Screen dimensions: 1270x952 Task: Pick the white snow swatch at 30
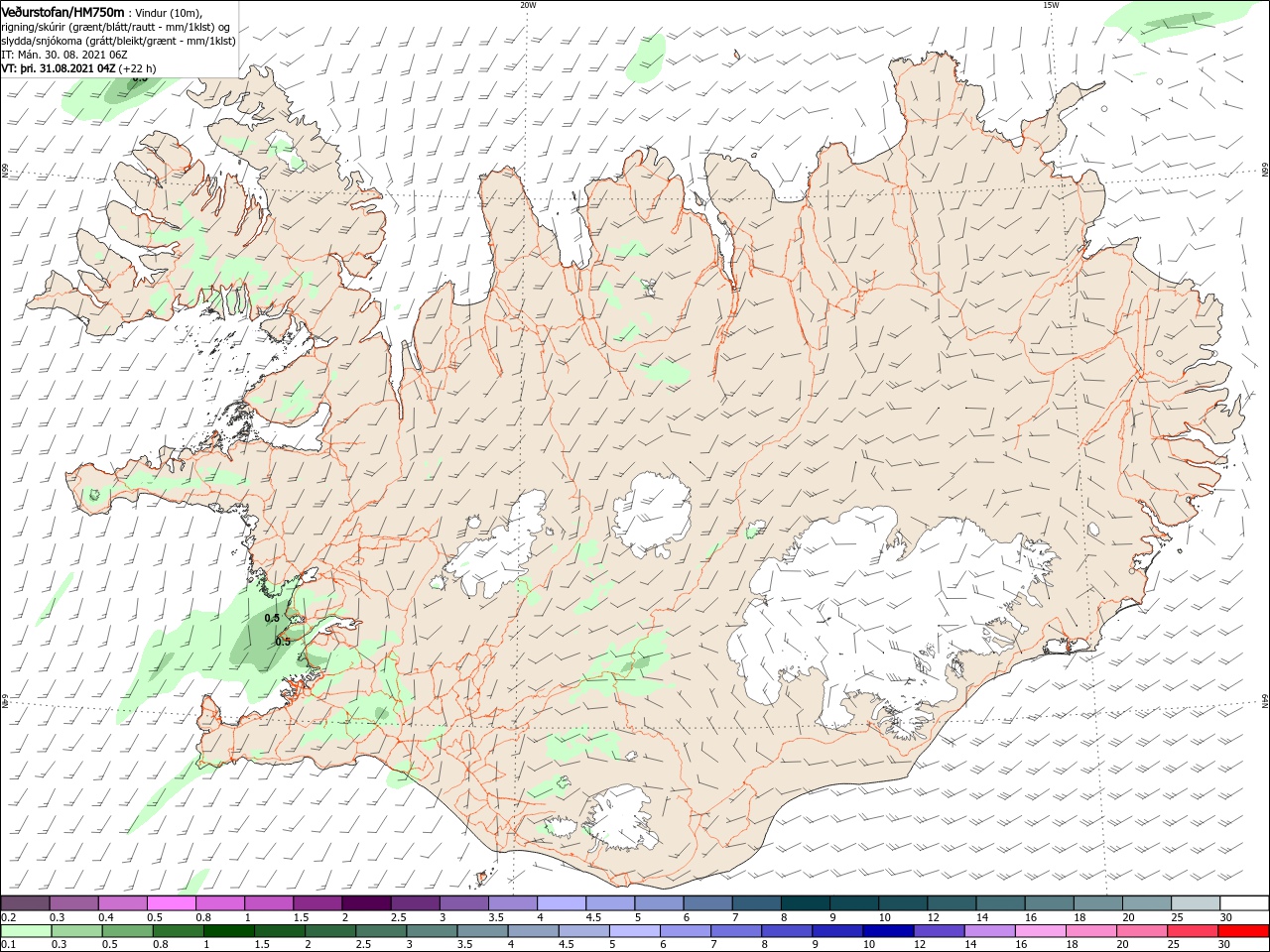pos(1243,902)
